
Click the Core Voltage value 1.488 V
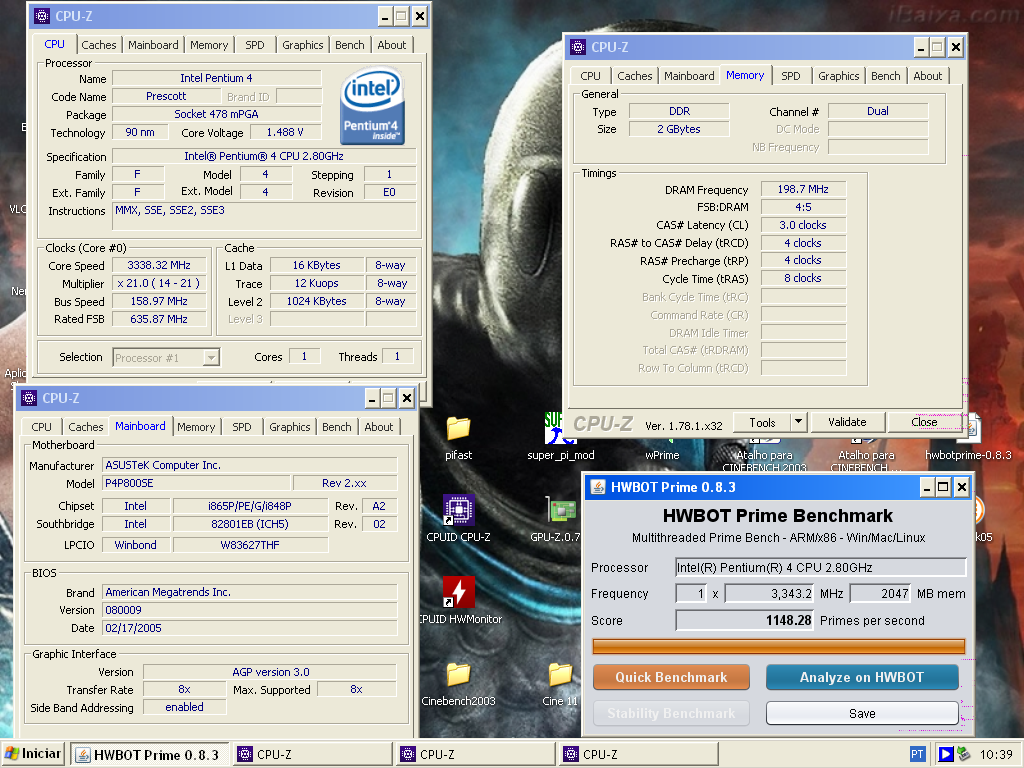click(x=285, y=133)
